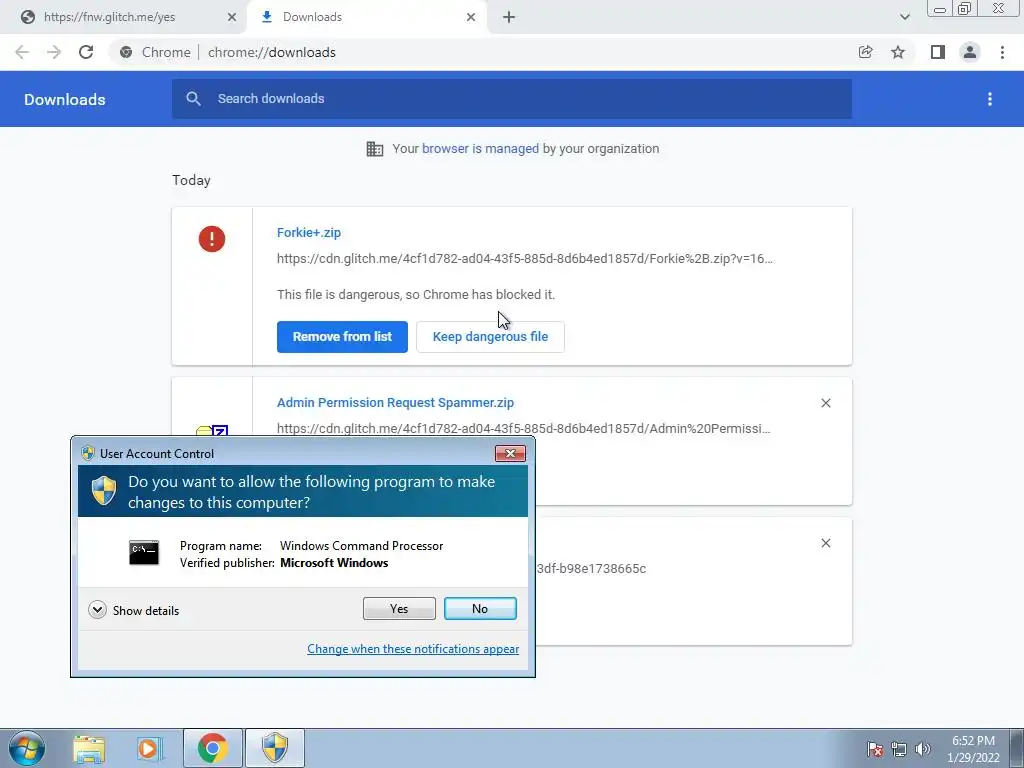1024x768 pixels.
Task: Open the Chrome side panel icon
Action: click(x=938, y=52)
